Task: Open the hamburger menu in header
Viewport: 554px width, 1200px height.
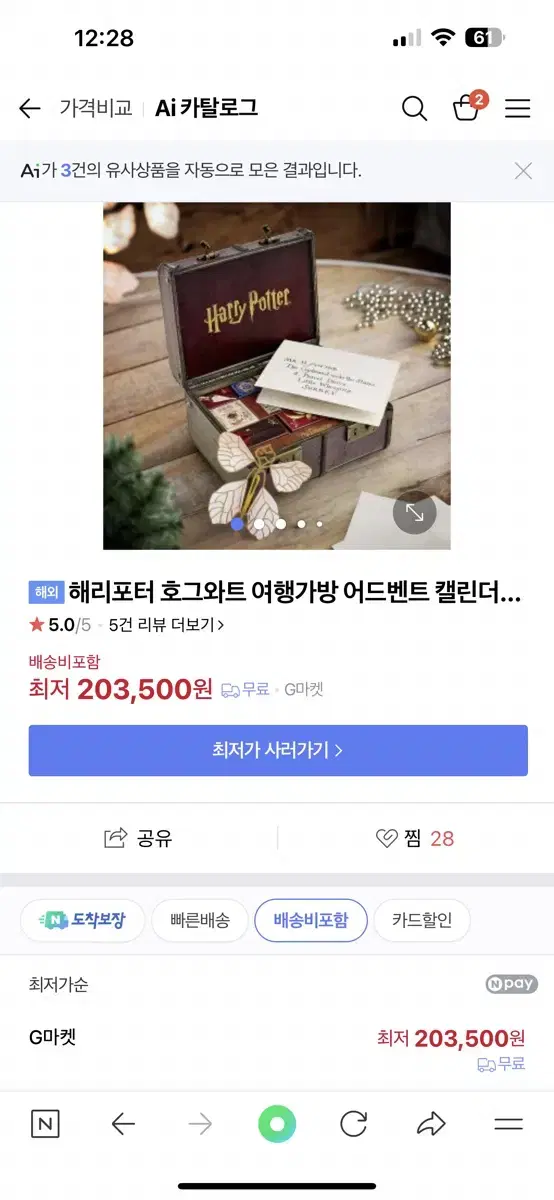Action: 517,109
